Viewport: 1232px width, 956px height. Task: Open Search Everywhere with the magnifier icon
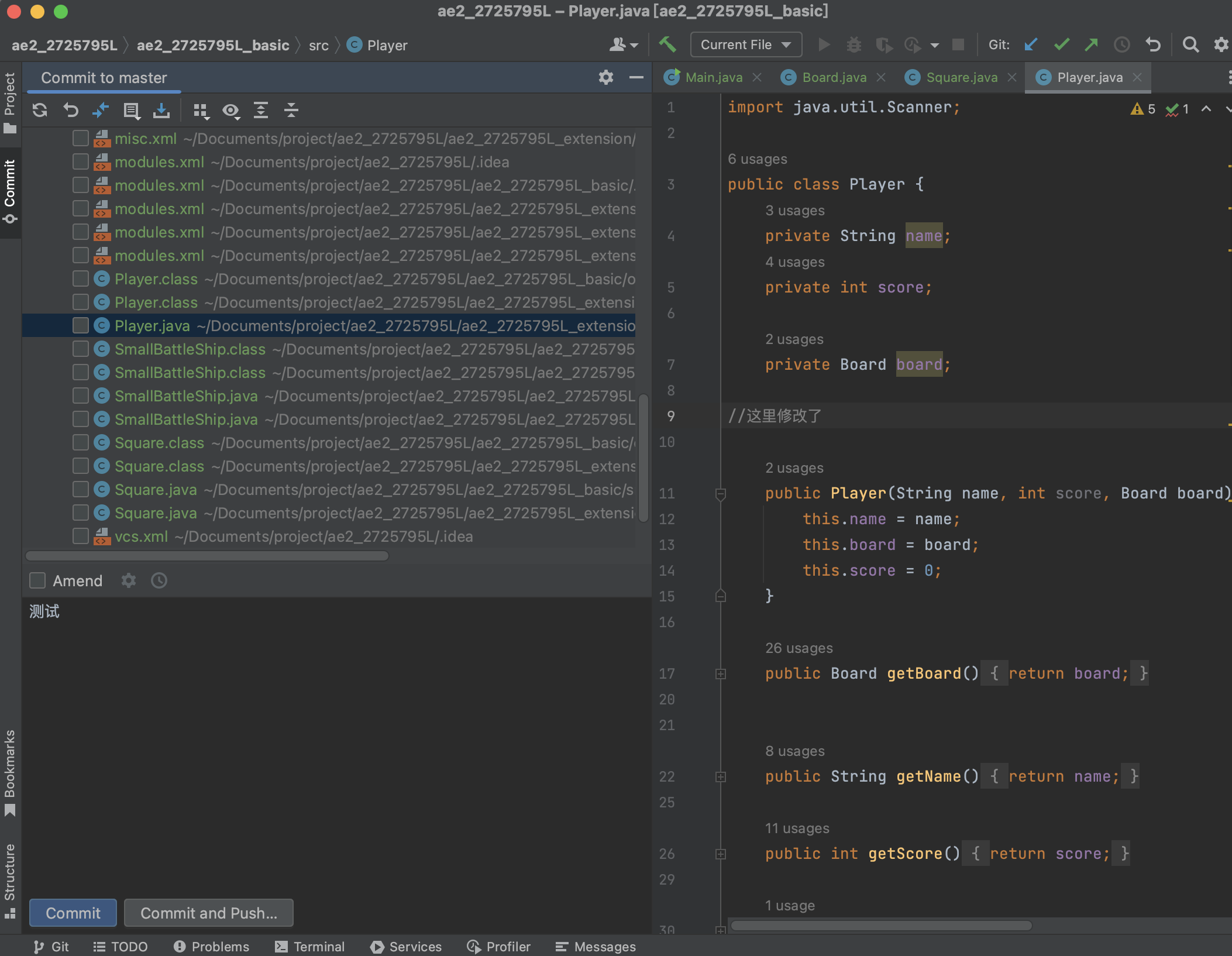point(1191,44)
